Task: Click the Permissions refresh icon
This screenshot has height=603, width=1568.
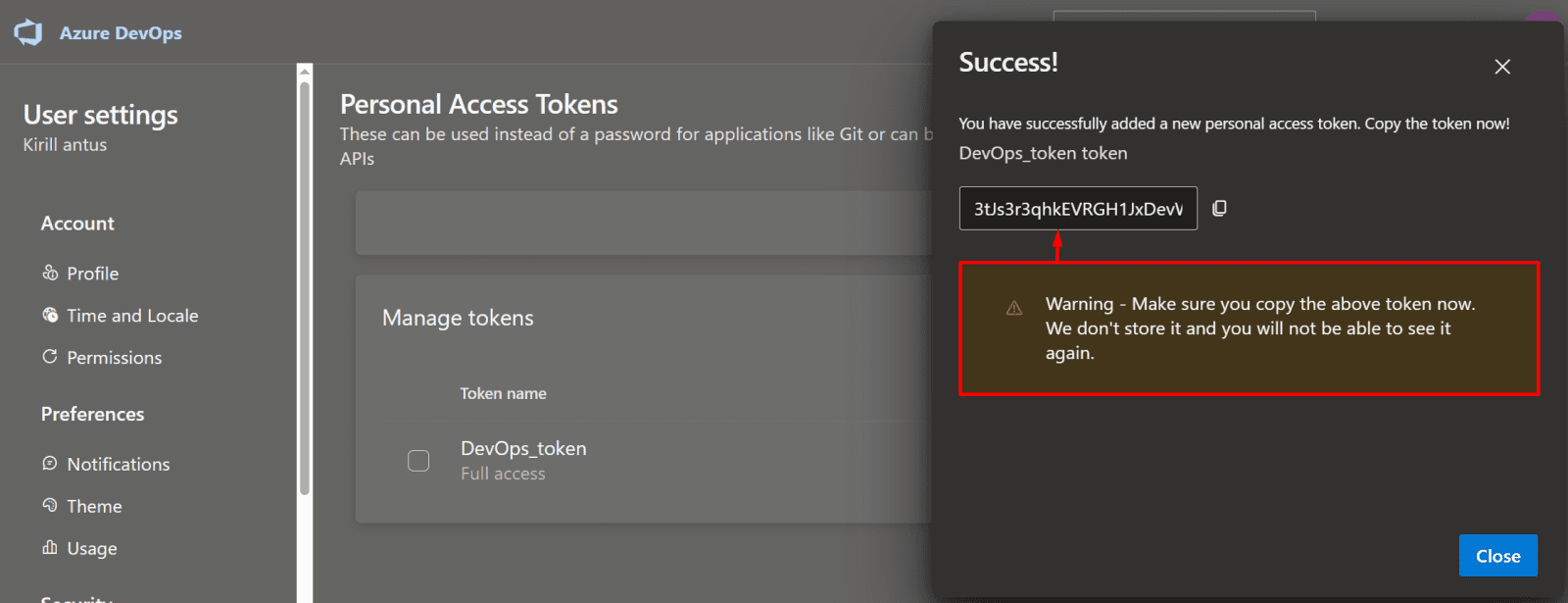Action: [50, 357]
